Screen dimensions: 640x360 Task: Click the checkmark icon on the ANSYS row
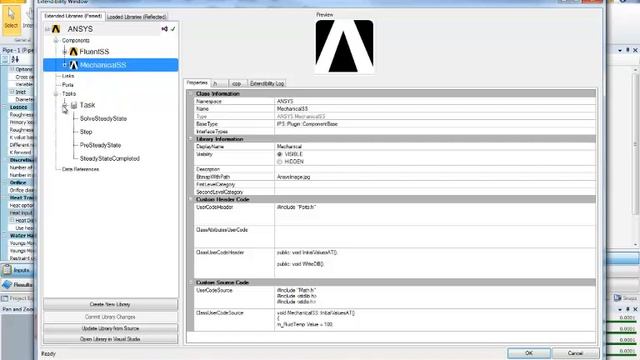tap(173, 29)
